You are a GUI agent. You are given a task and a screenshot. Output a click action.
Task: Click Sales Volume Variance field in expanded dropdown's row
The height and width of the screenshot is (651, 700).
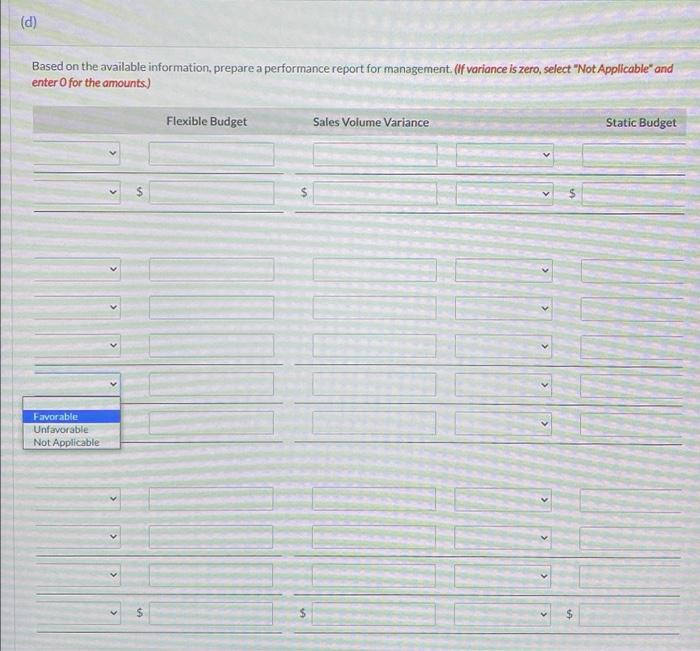click(x=374, y=384)
